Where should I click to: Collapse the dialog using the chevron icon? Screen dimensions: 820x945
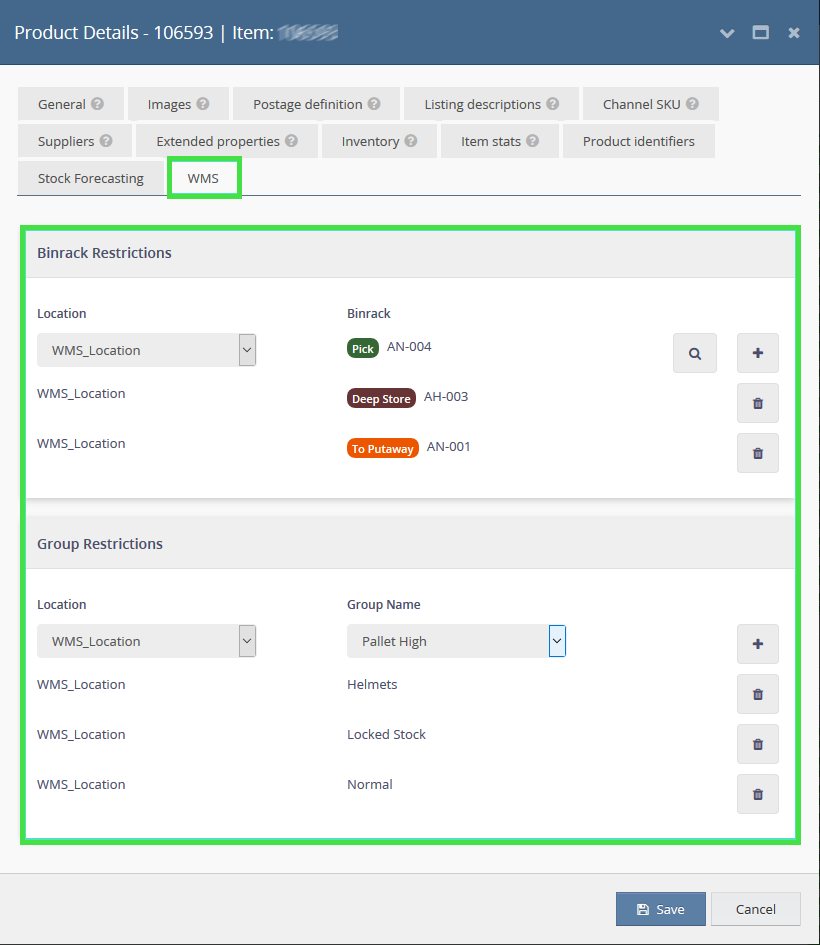coord(727,33)
